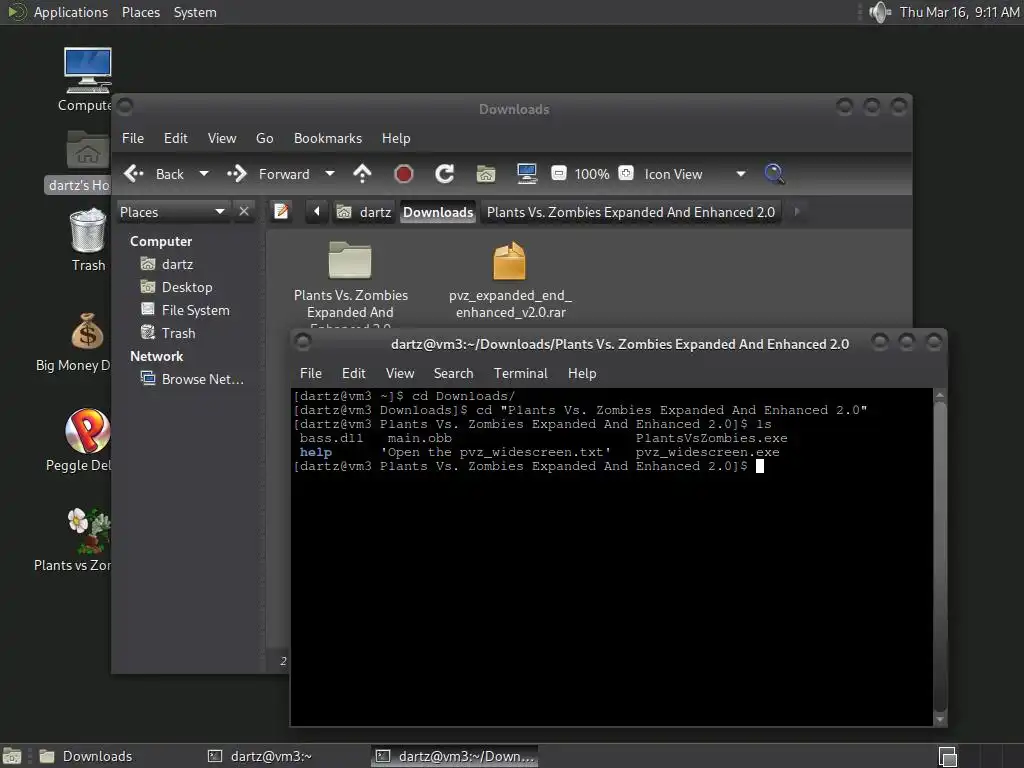Click the red Stop loading icon

404,174
